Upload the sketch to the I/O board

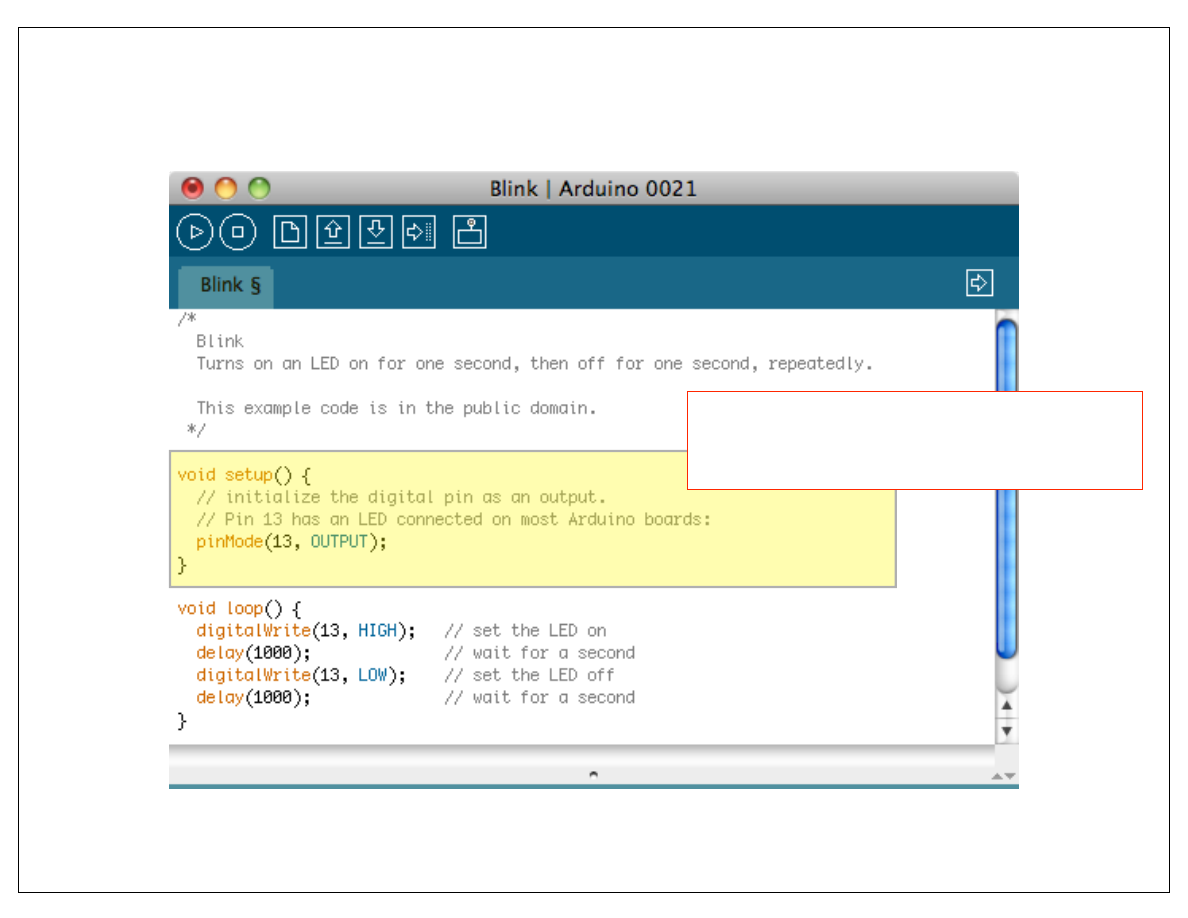[x=419, y=232]
